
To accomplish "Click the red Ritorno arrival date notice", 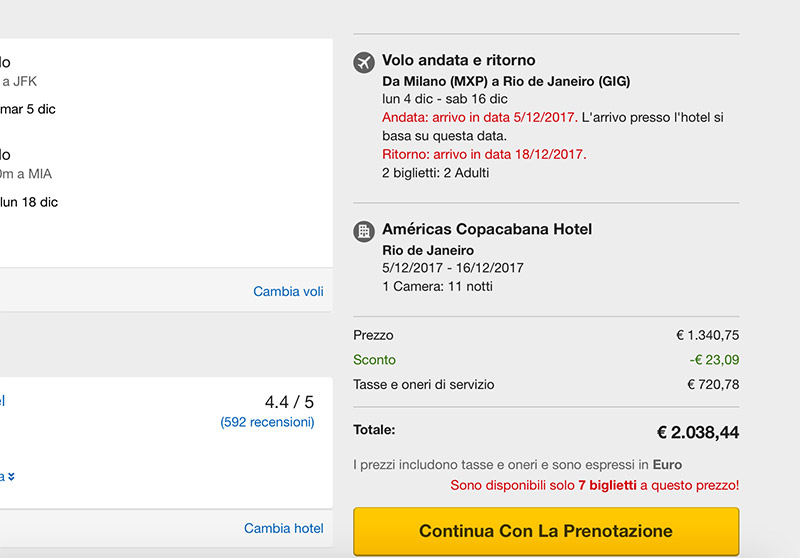I will tap(484, 155).
